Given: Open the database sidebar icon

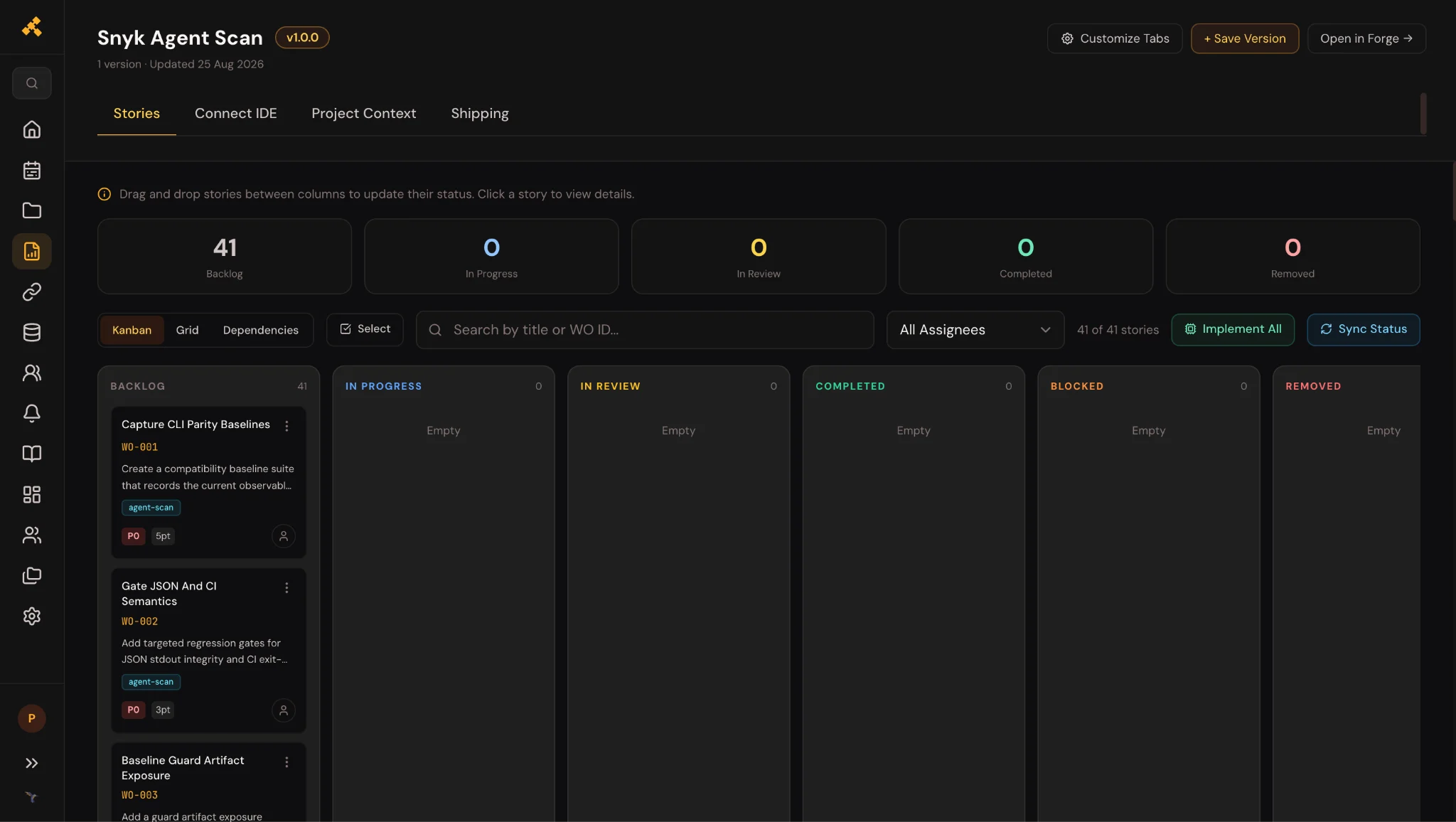Looking at the screenshot, I should tap(32, 332).
